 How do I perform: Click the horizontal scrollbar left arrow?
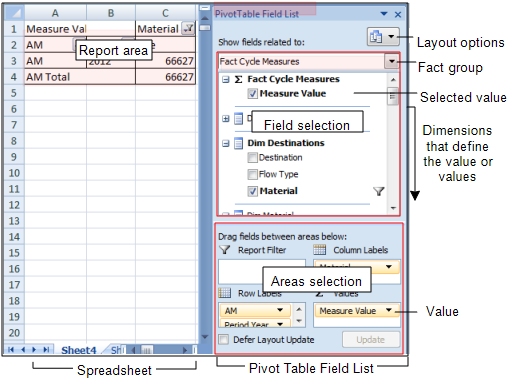tap(134, 350)
